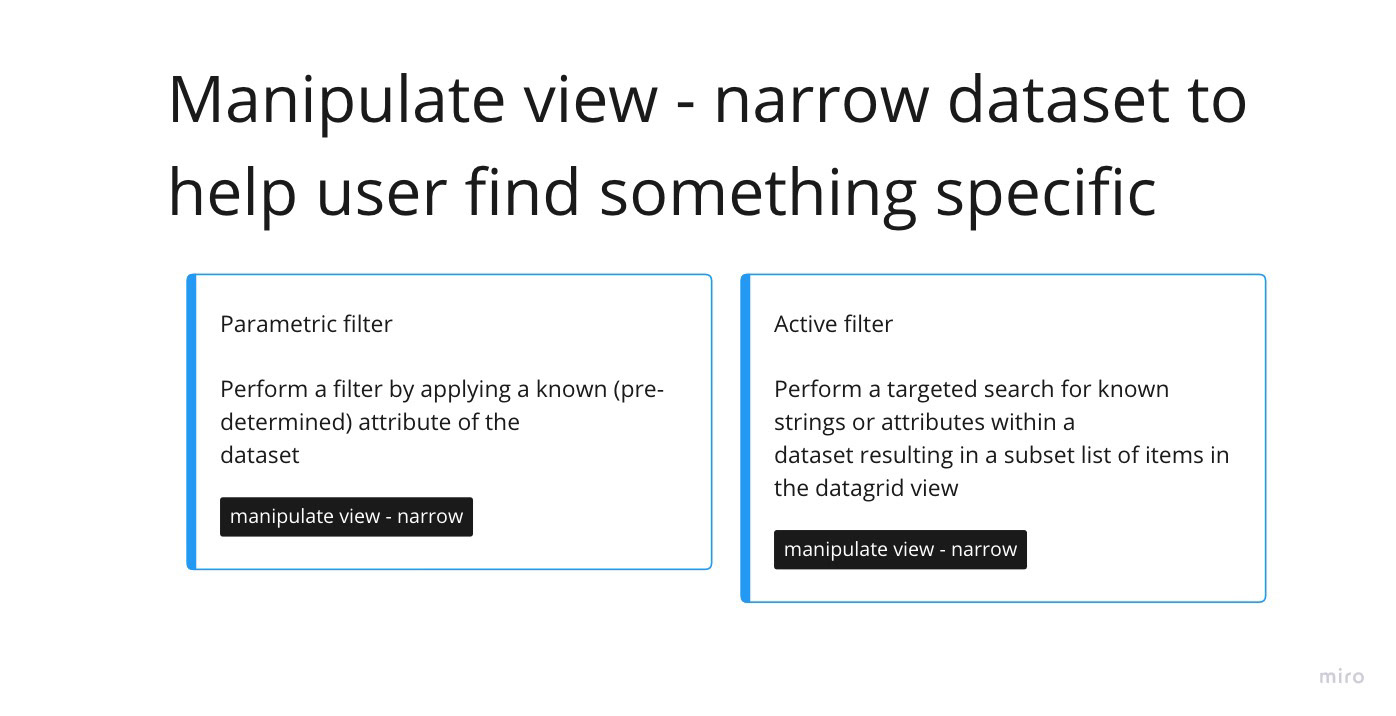Click the line 'determined) attribute of the'
This screenshot has width=1396, height=716.
tap(370, 422)
